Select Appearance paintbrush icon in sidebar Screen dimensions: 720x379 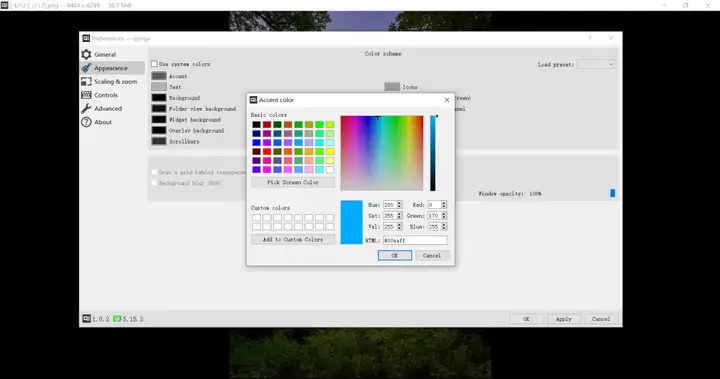click(86, 68)
